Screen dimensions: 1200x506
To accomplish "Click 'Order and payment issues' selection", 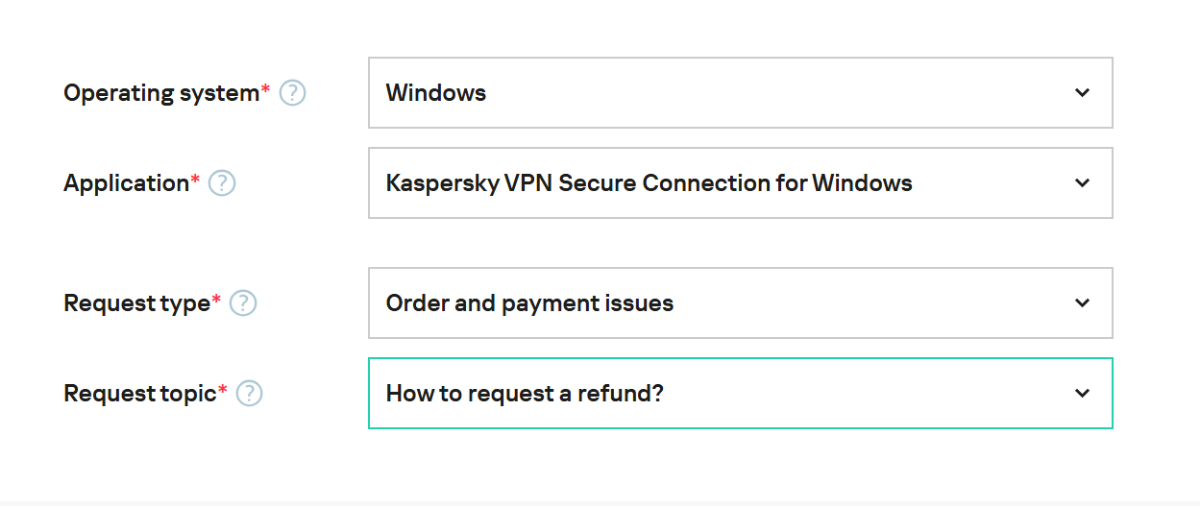I will coord(530,303).
